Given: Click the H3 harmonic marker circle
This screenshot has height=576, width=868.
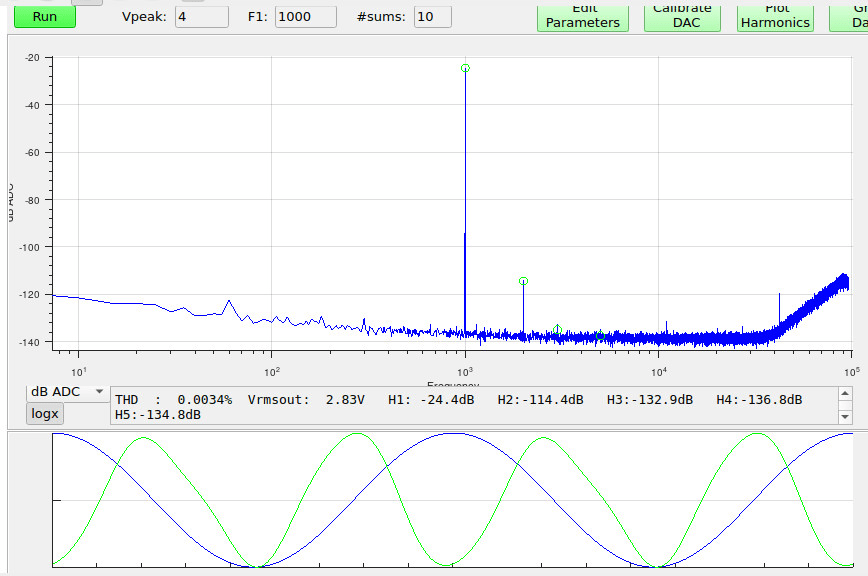Looking at the screenshot, I should point(557,330).
